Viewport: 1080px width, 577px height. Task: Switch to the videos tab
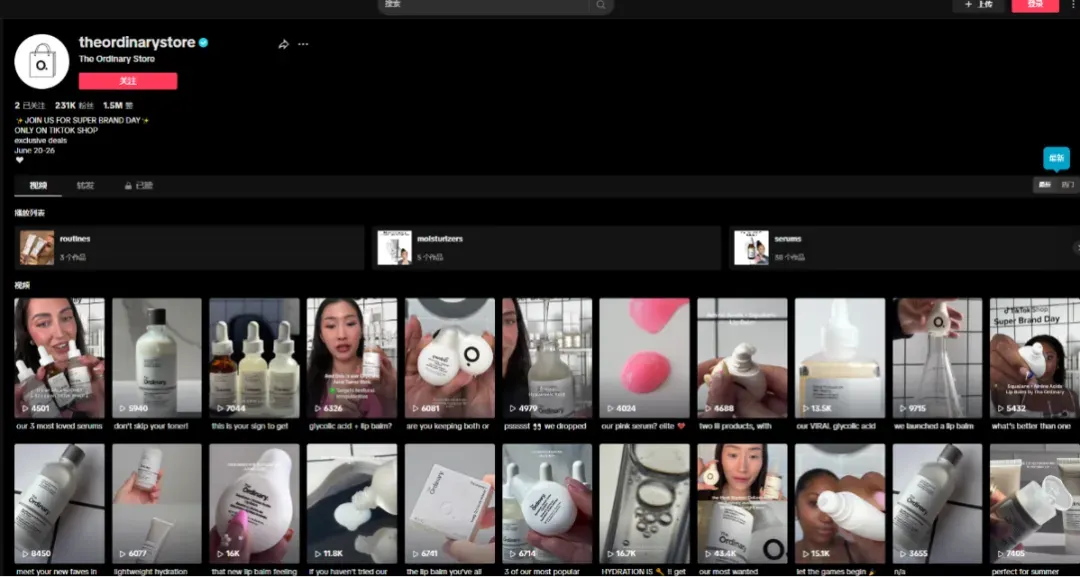coord(38,186)
